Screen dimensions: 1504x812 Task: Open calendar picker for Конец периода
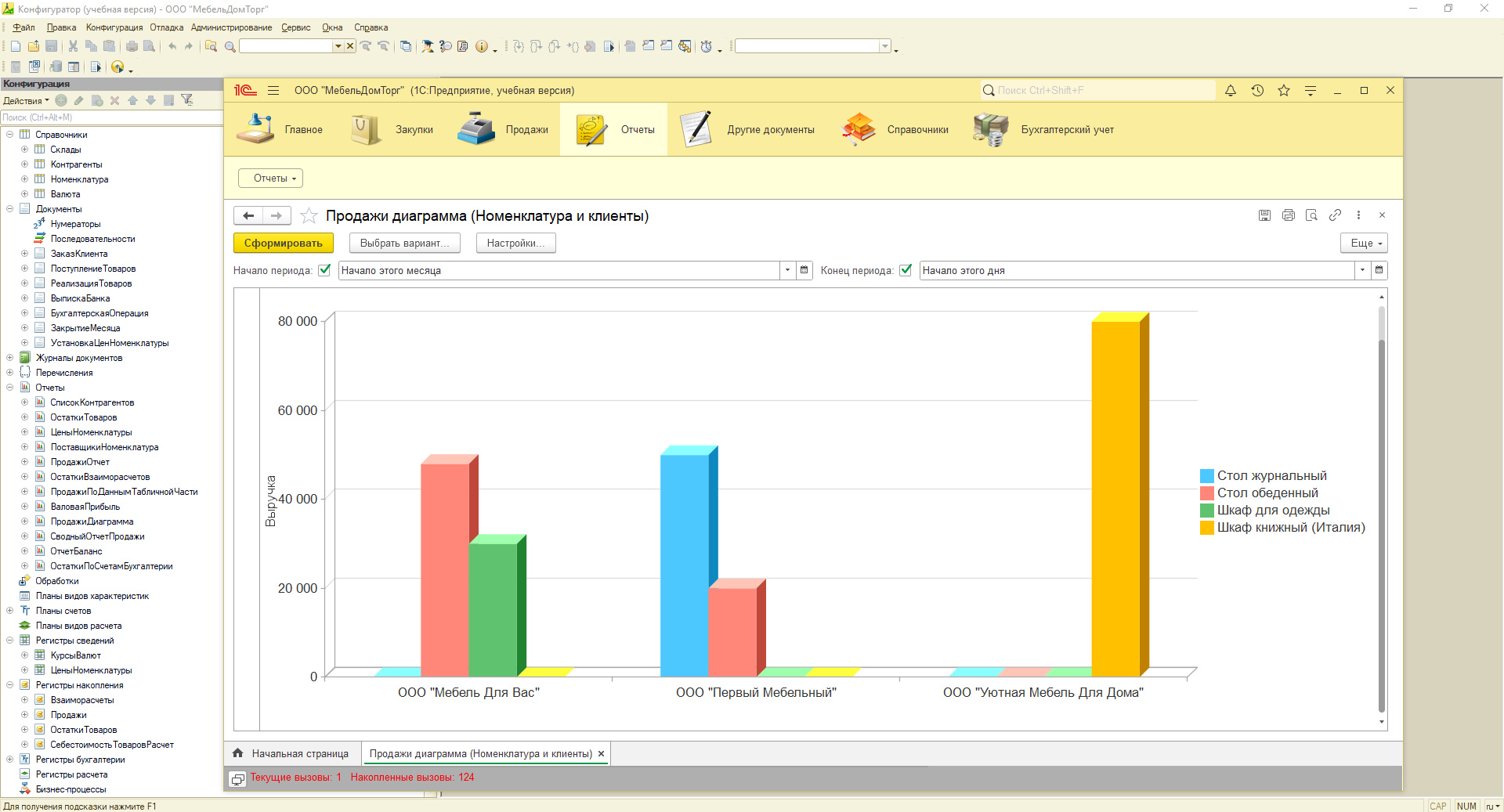pos(1379,270)
